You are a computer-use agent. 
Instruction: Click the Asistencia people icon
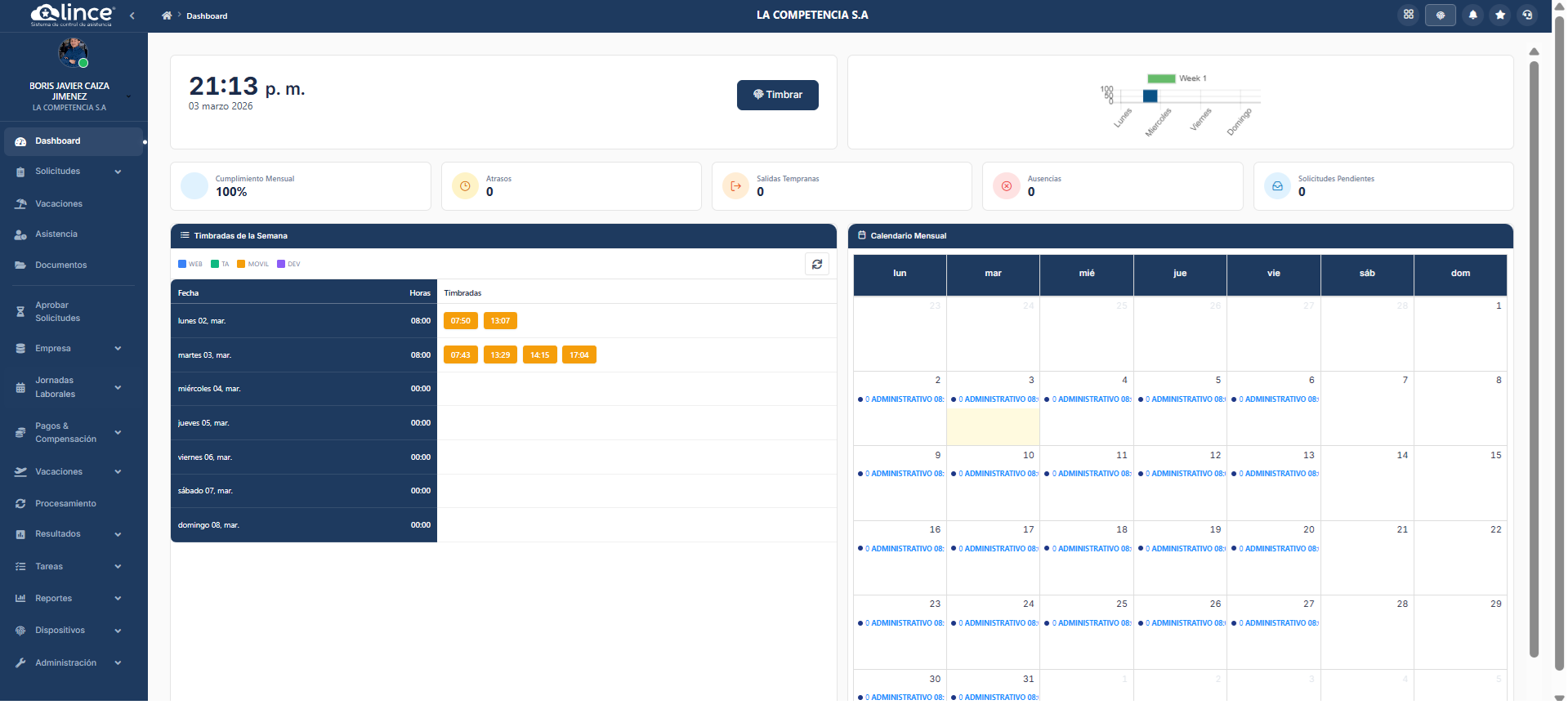click(x=20, y=234)
